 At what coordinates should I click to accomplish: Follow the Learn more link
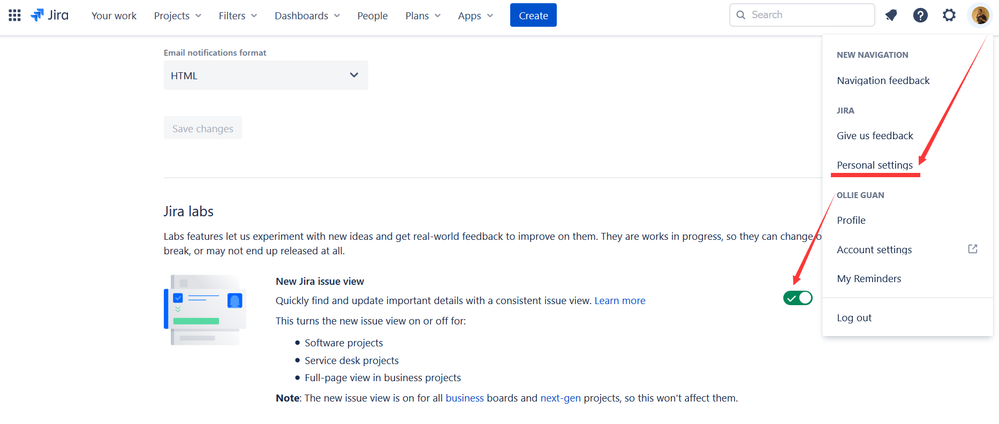(x=620, y=300)
